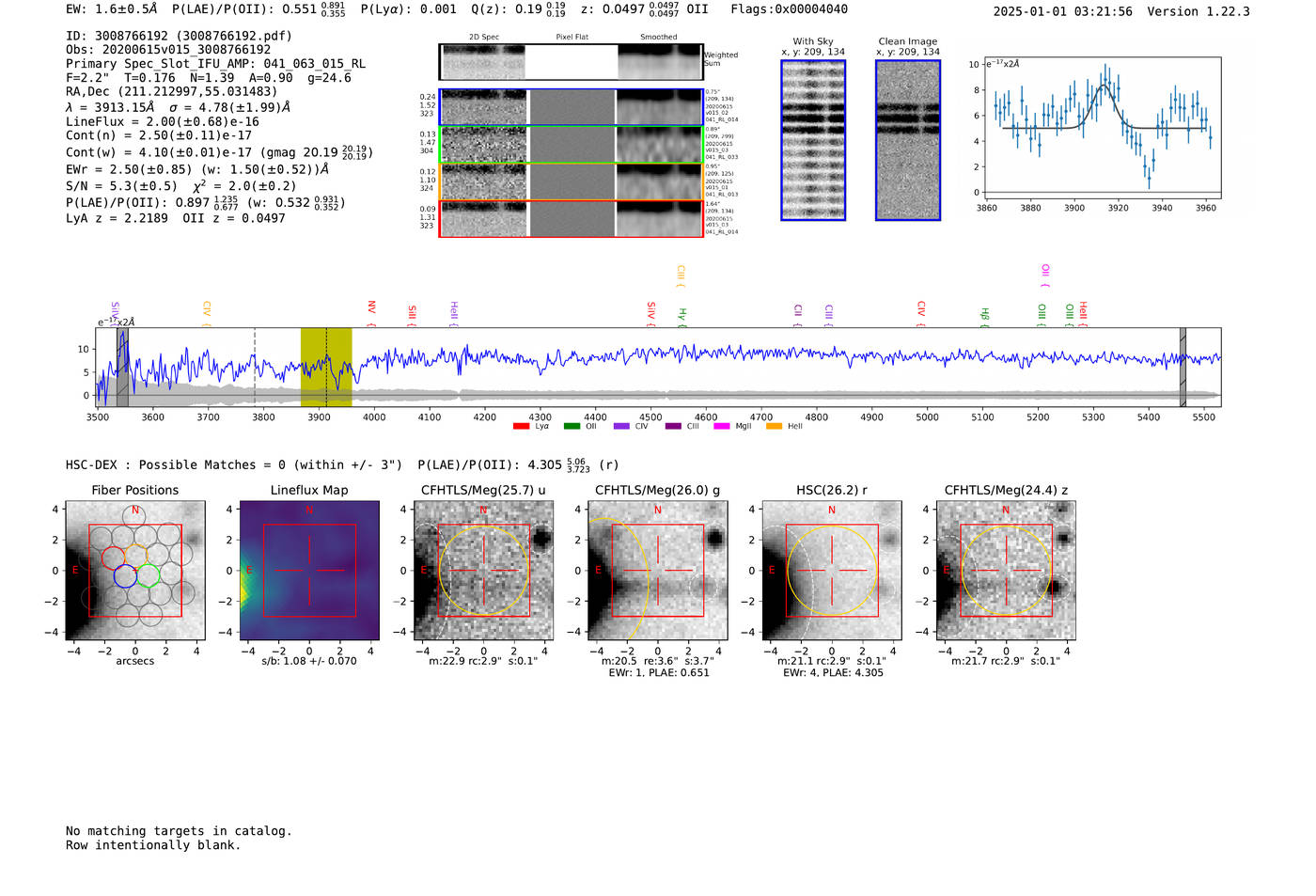The width and height of the screenshot is (1316, 896).
Task: Click the Flags:0x00004040 header value
Action: point(790,9)
